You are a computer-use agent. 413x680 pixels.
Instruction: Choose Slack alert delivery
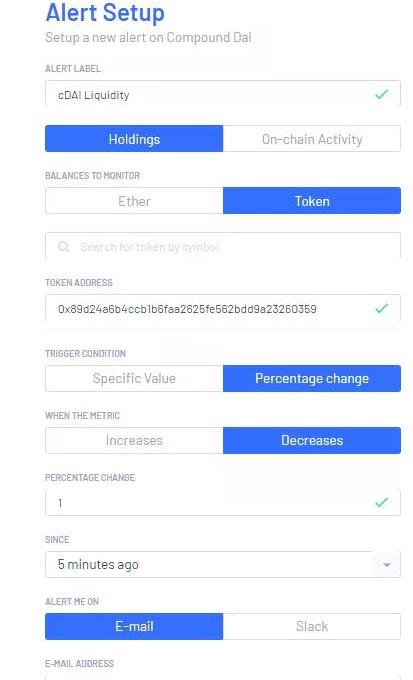(x=312, y=626)
